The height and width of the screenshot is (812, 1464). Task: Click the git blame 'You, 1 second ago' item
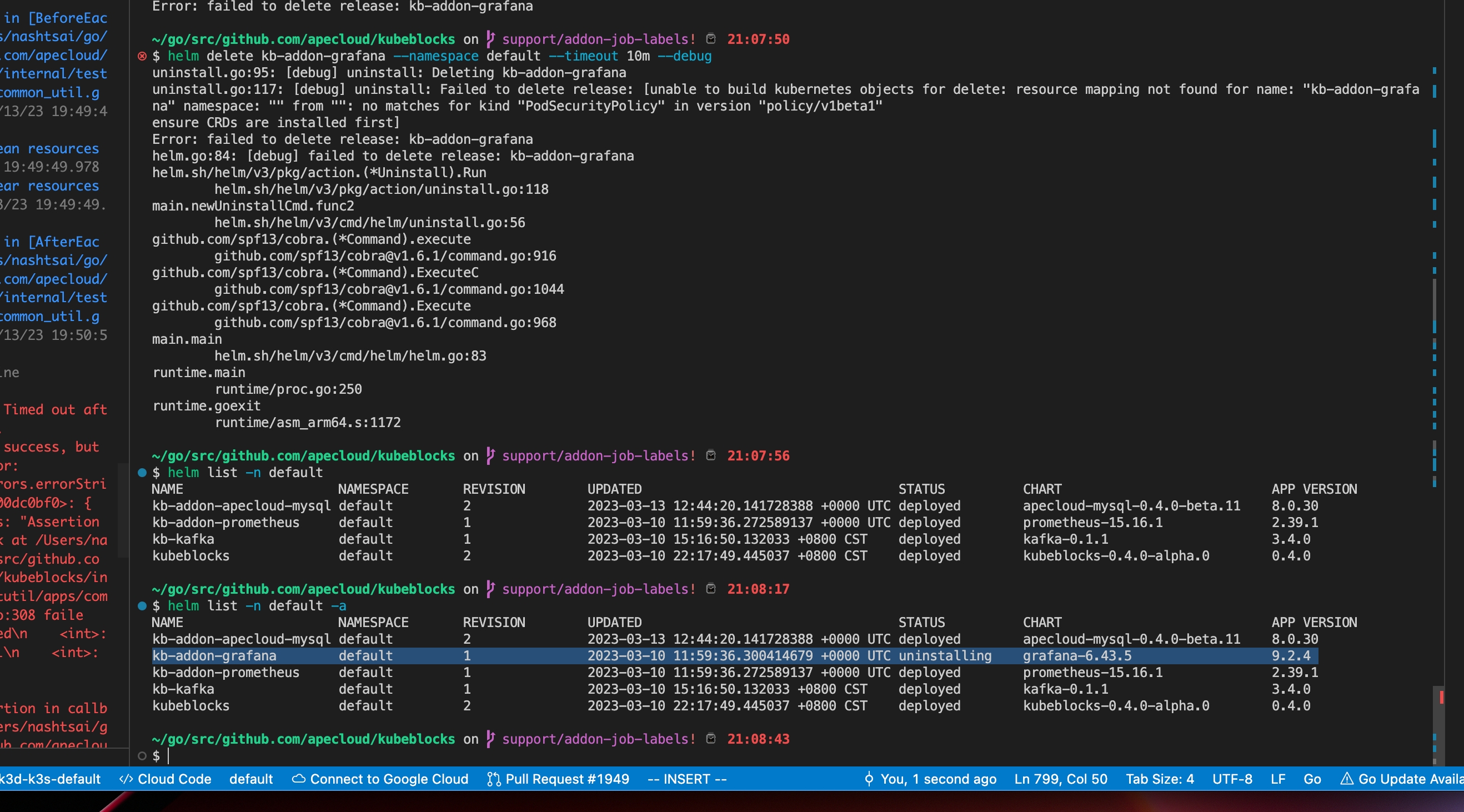[930, 779]
